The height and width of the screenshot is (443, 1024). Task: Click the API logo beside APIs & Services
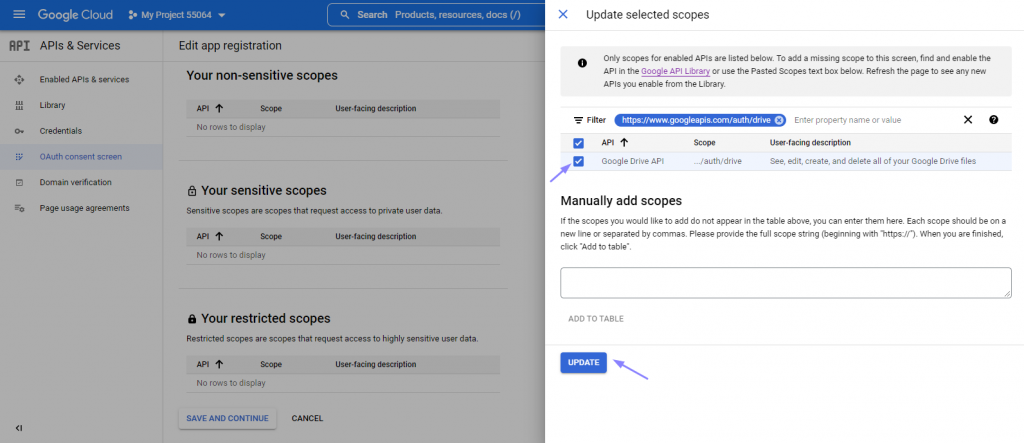19,46
